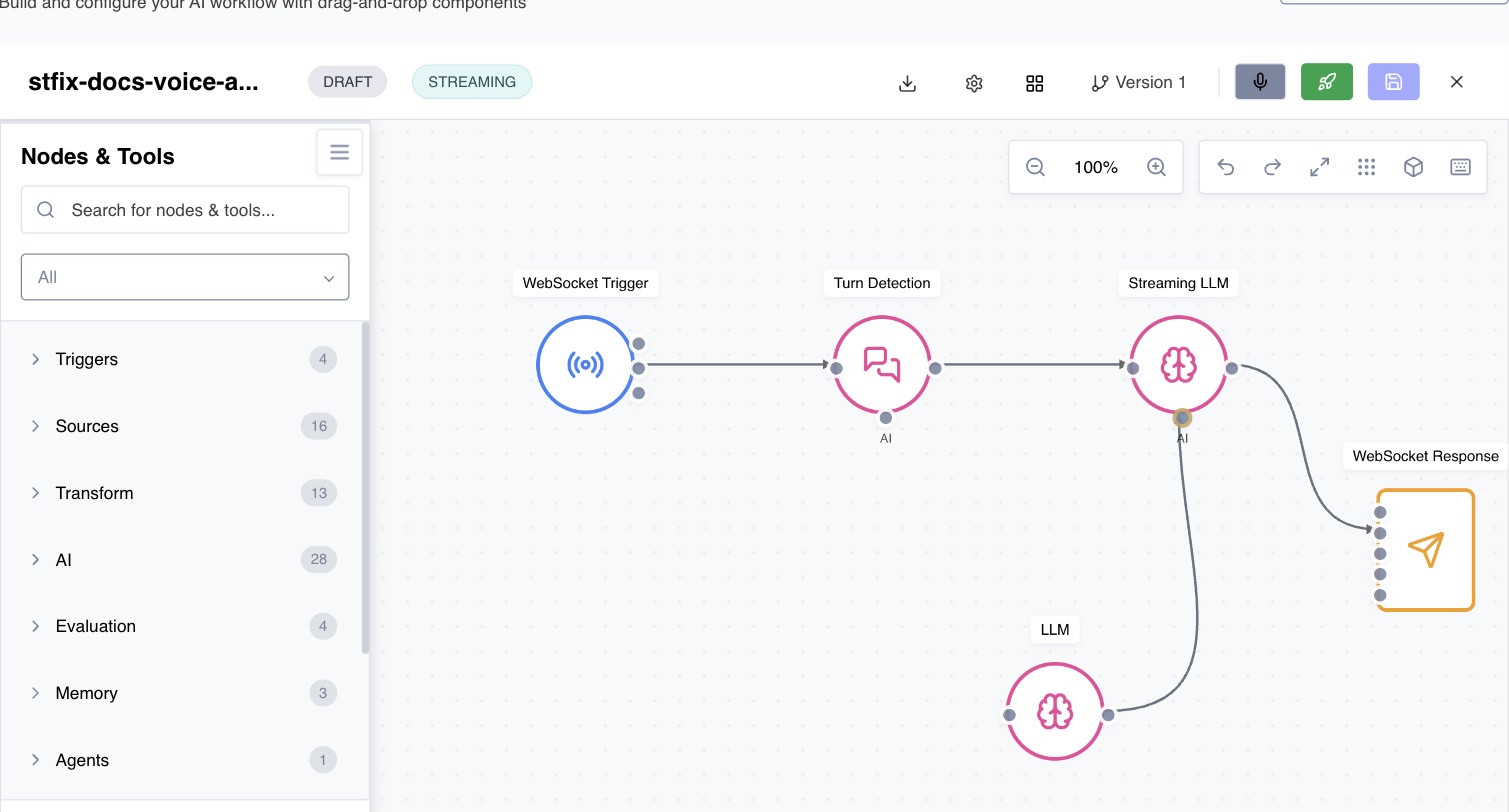Screen dimensions: 1509x812
Task: Open workflow settings gear icon
Action: [974, 83]
